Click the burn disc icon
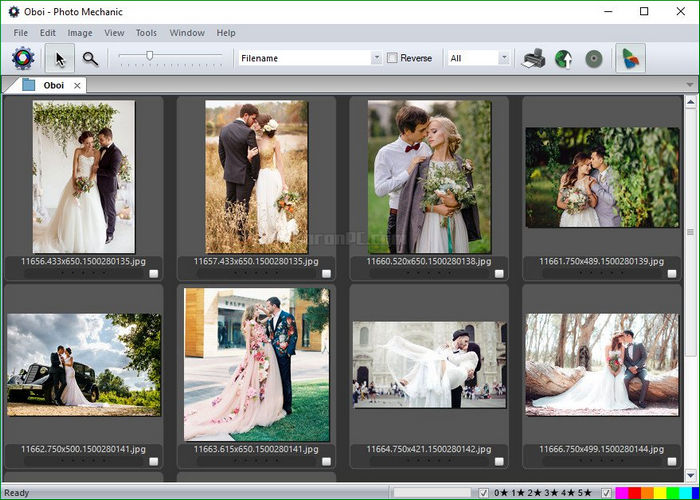The height and width of the screenshot is (500, 700). [594, 58]
